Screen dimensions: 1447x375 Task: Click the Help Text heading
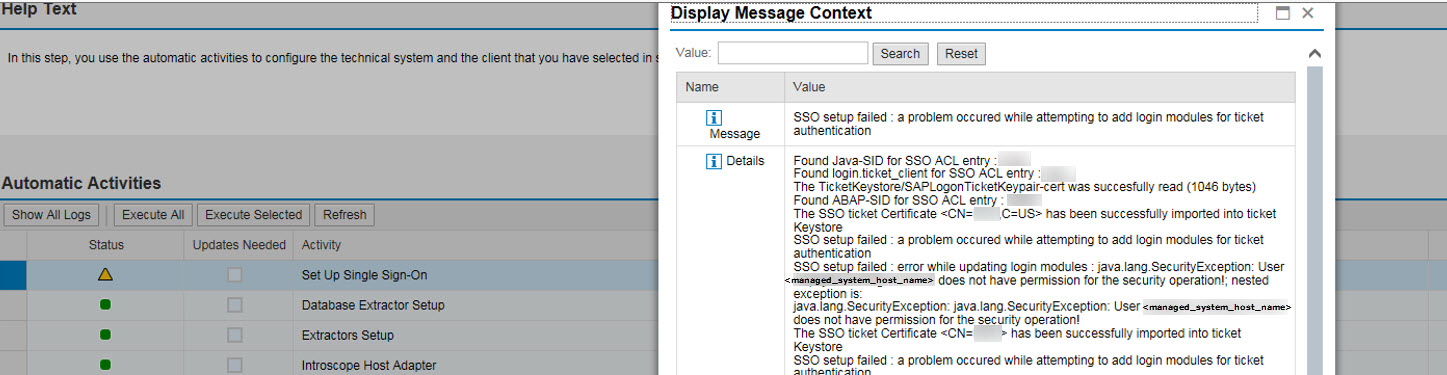tap(39, 9)
